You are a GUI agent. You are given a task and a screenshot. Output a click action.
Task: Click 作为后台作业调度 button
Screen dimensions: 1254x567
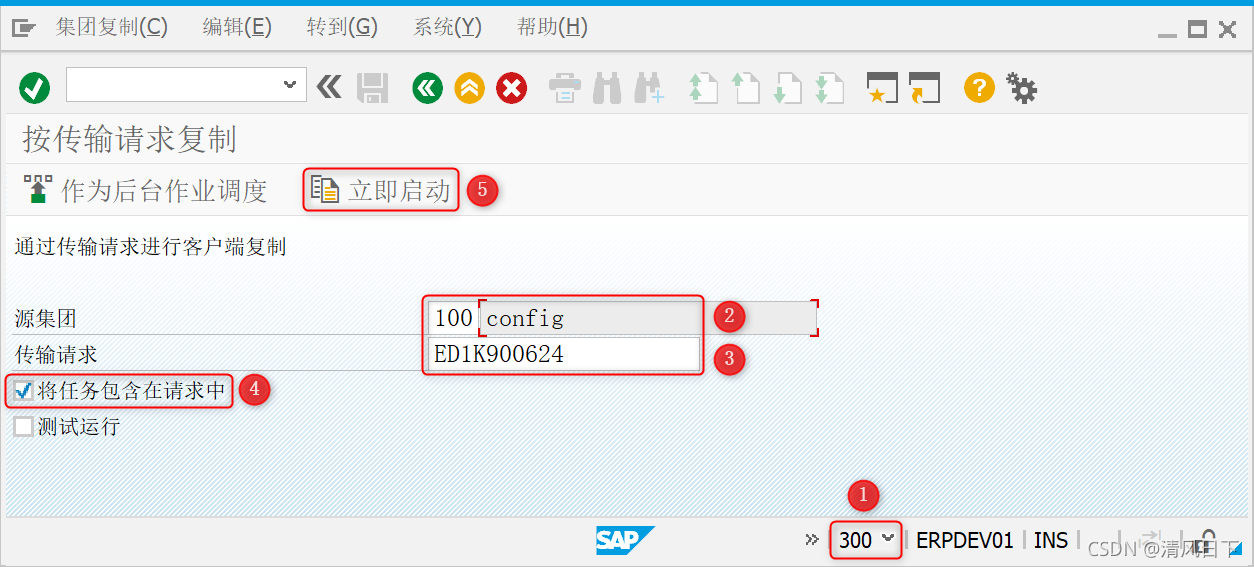144,190
